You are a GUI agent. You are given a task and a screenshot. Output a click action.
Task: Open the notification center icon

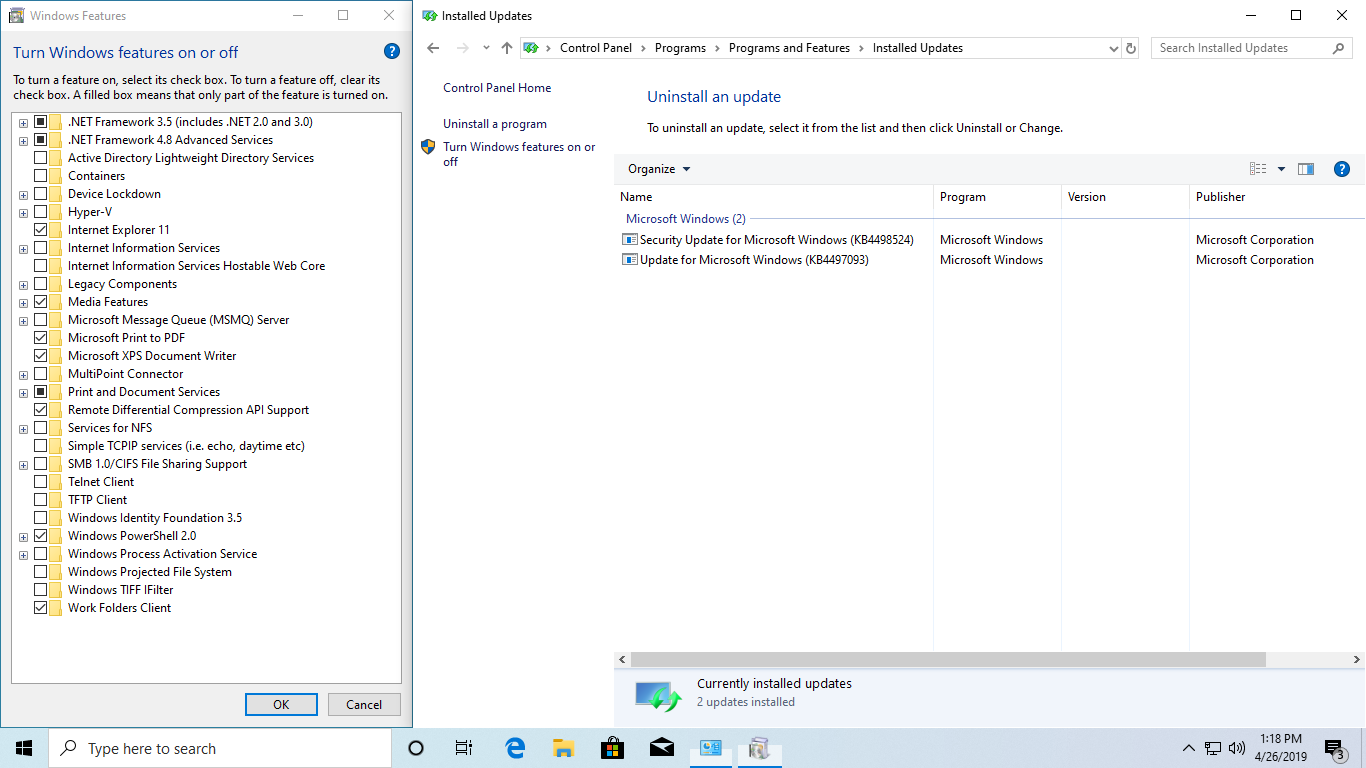coord(1334,748)
